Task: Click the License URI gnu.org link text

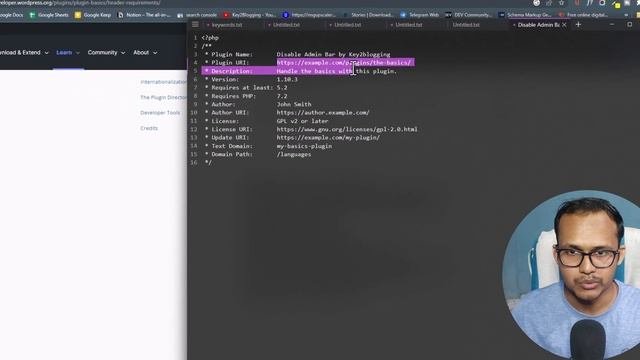Action: tap(347, 129)
